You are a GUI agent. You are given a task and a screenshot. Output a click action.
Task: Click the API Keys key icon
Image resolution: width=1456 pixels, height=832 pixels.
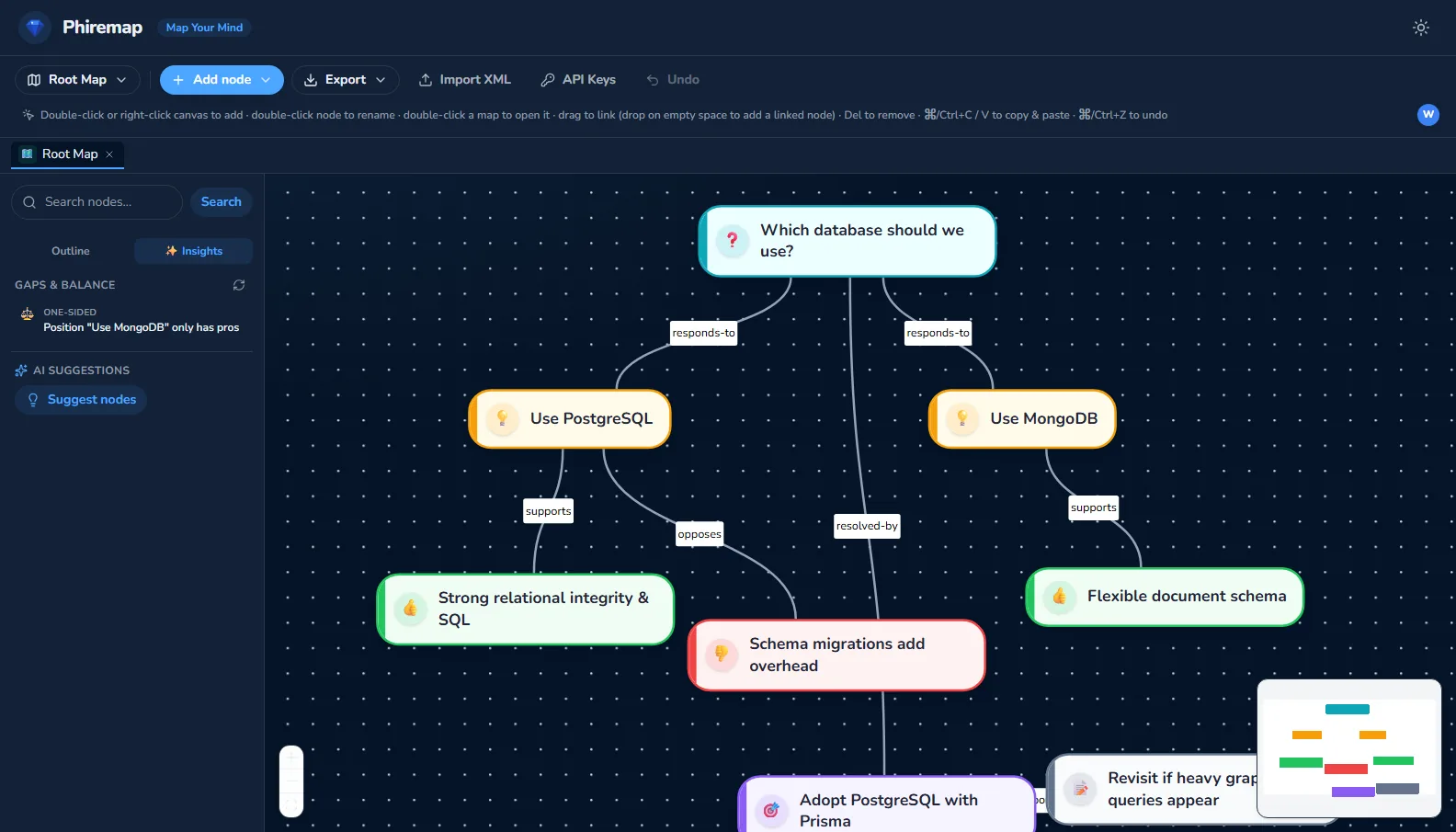[548, 80]
